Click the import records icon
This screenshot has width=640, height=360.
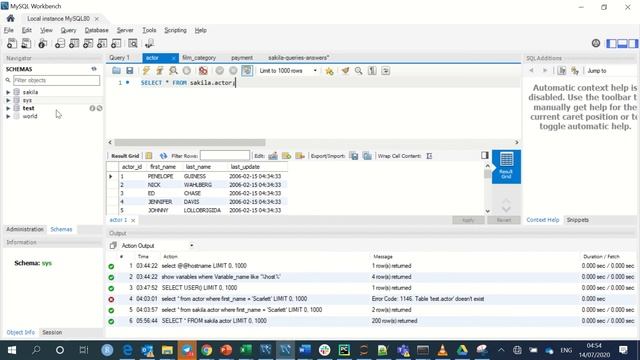tap(367, 156)
